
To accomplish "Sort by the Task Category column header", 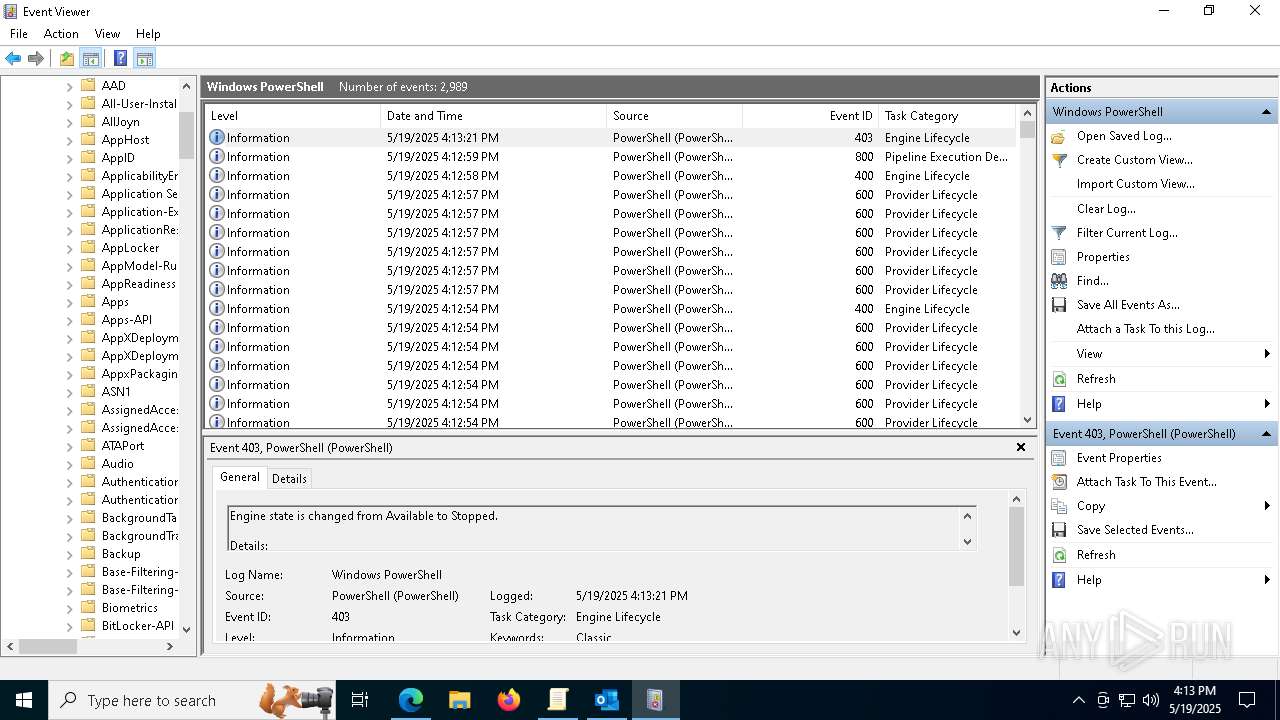I will (947, 116).
